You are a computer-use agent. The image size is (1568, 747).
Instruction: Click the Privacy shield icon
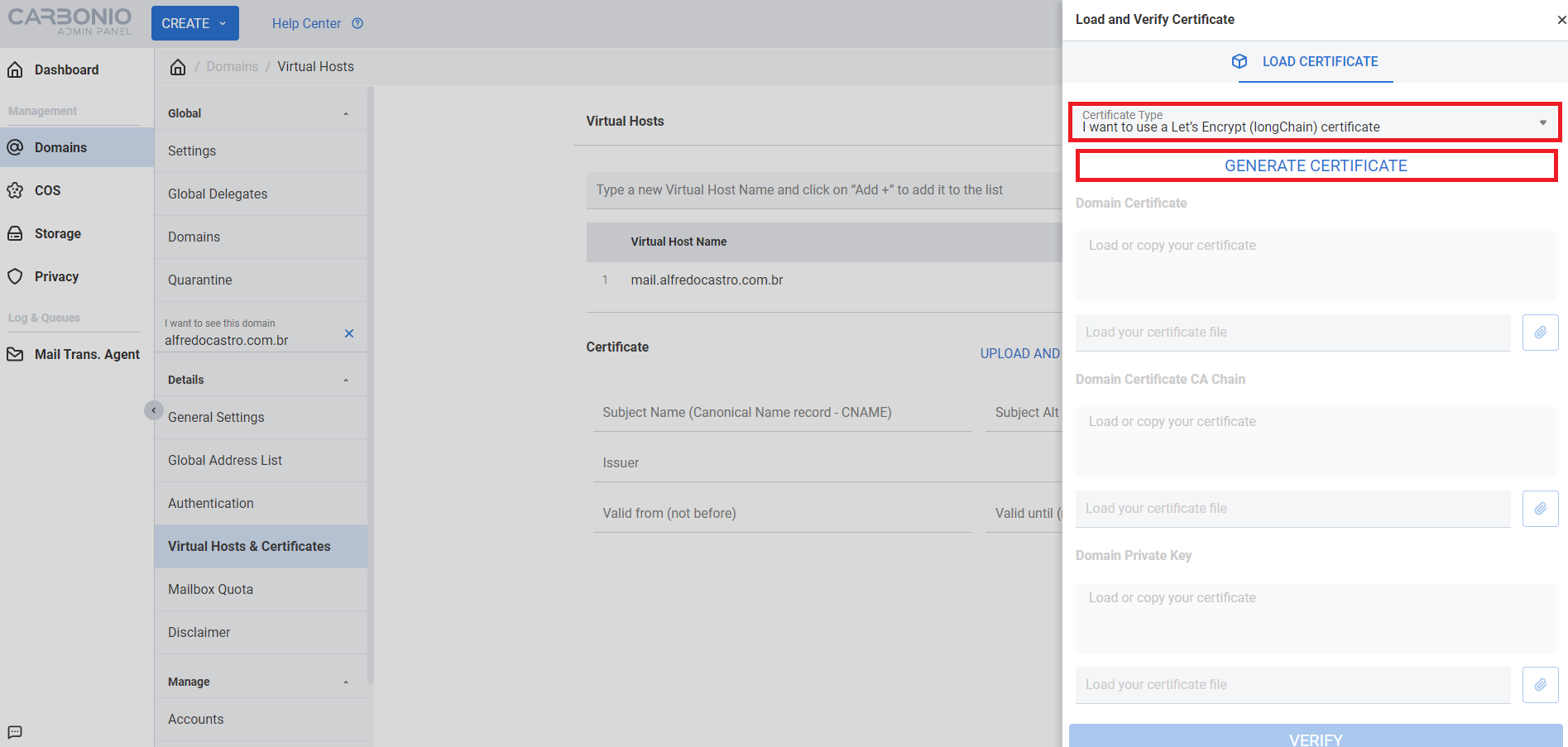click(x=15, y=276)
